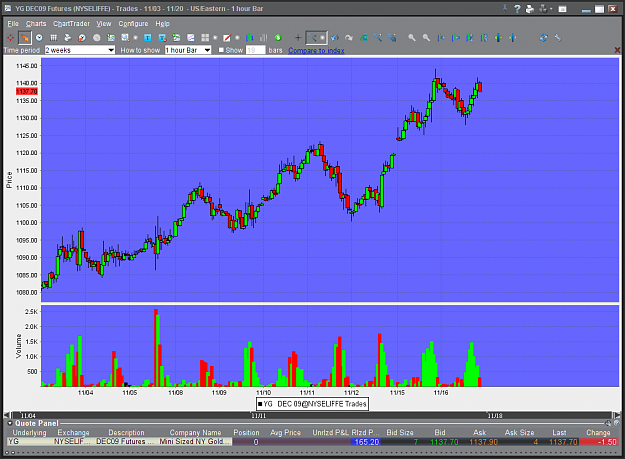Open the View menu
The image size is (625, 459).
104,24
